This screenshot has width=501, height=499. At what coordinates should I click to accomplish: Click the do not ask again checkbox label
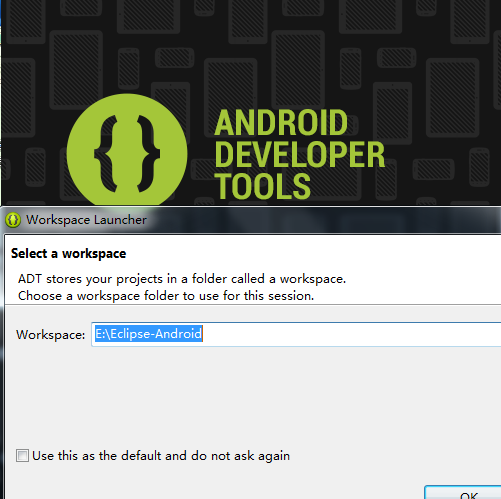[x=161, y=456]
